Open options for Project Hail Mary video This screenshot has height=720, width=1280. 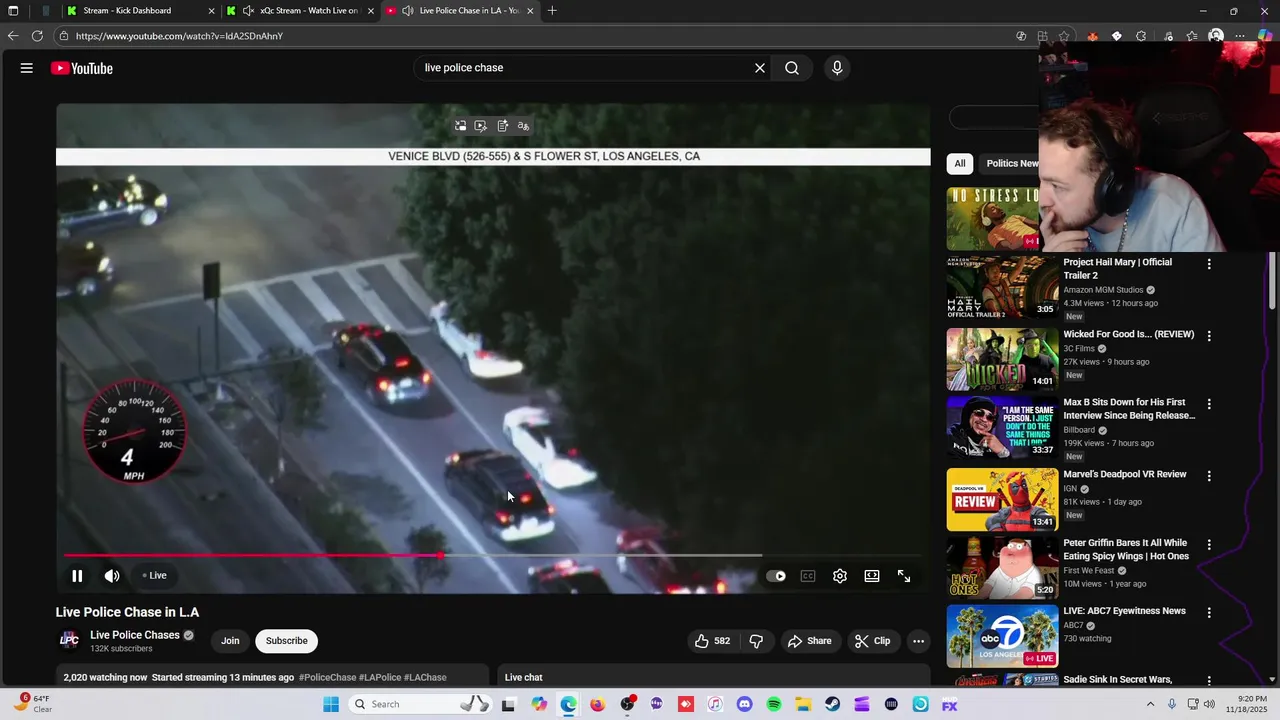tap(1209, 265)
